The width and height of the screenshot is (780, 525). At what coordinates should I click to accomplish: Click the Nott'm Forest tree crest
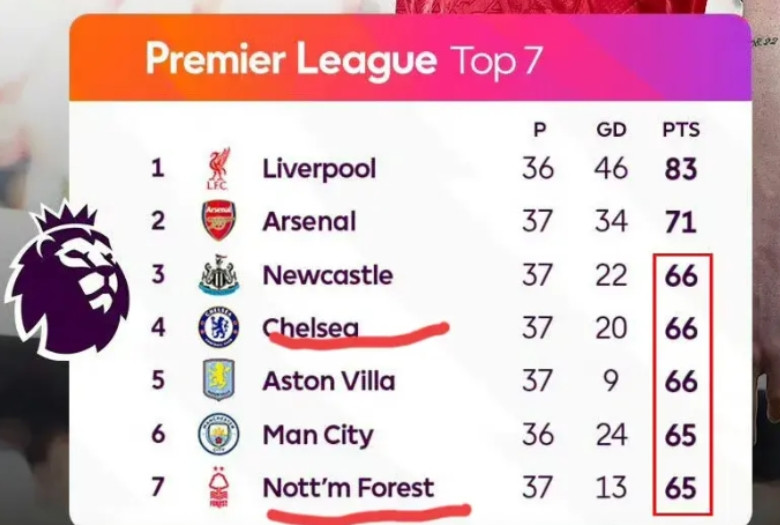point(219,487)
